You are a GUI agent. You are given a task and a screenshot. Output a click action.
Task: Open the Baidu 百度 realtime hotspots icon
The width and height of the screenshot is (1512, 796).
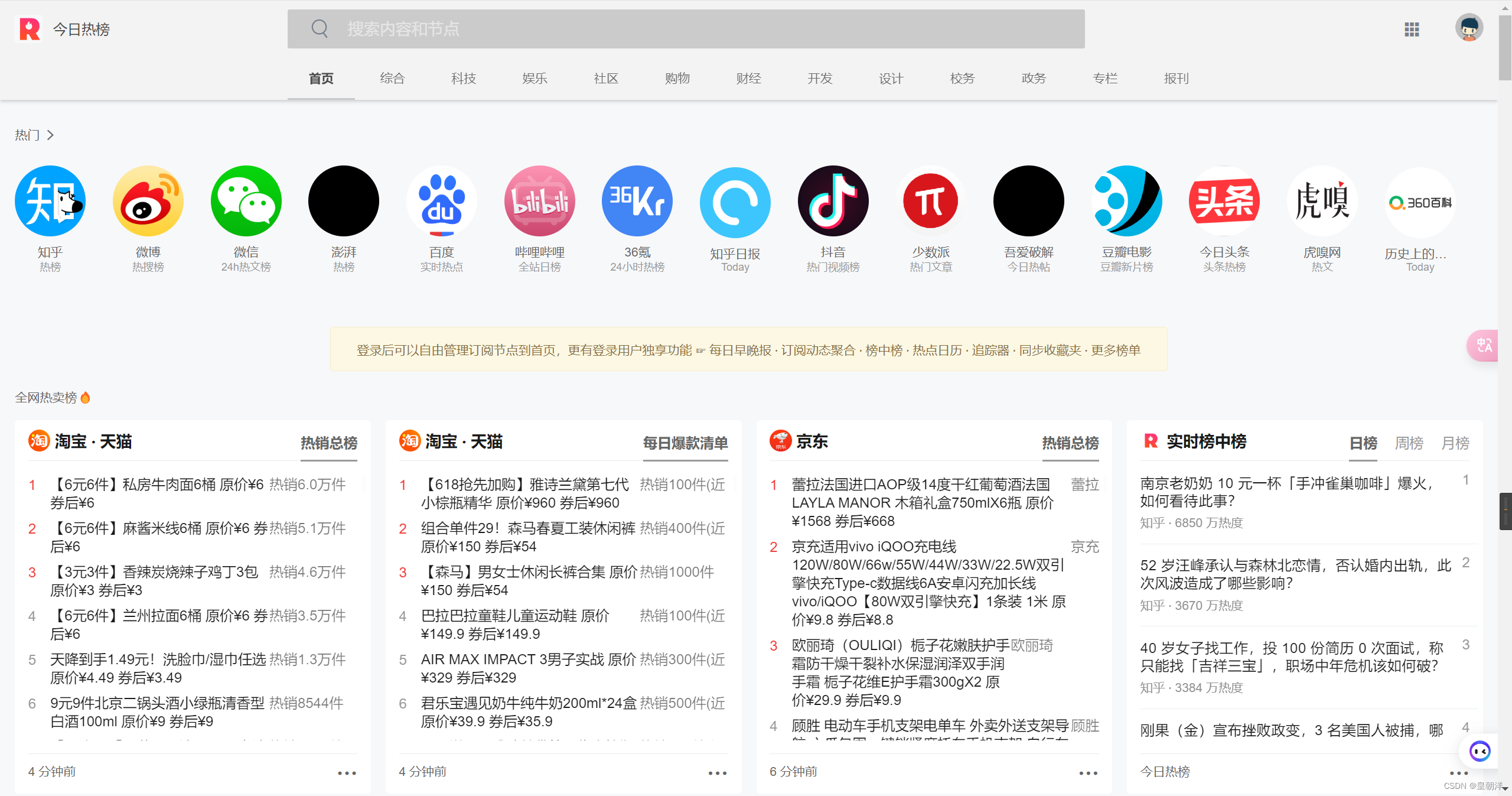(441, 202)
